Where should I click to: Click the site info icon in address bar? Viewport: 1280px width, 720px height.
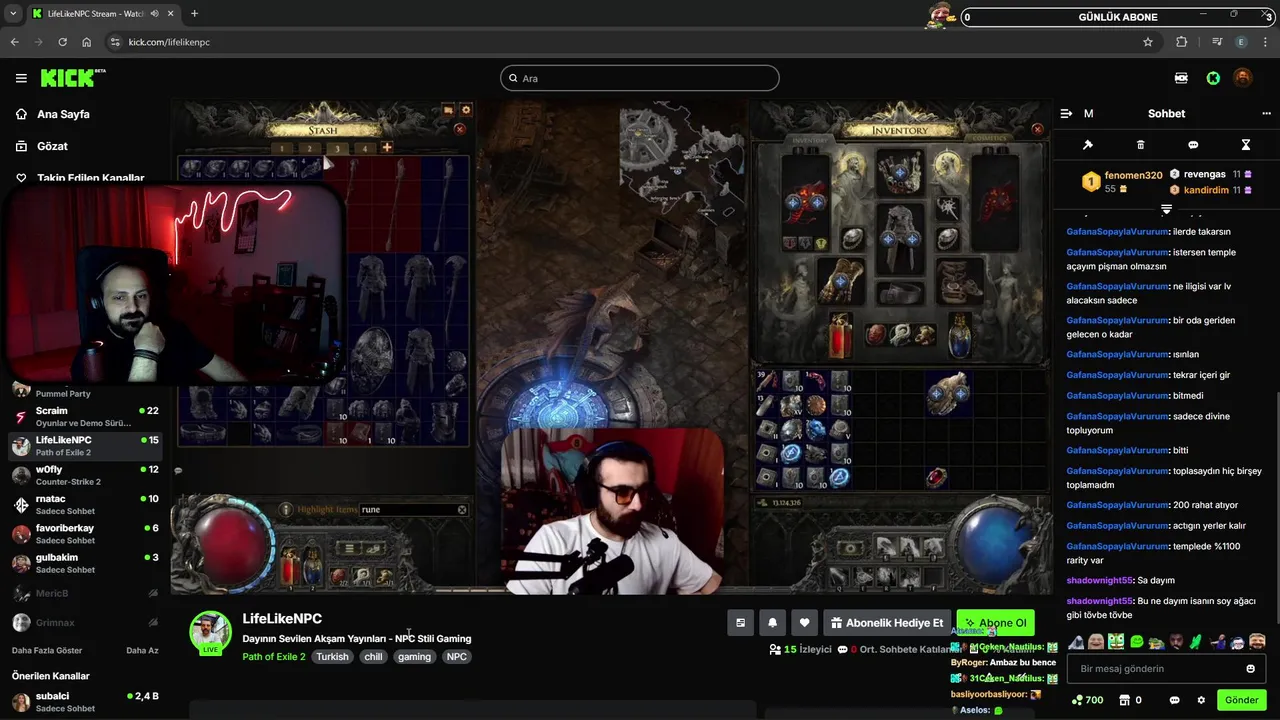point(115,42)
